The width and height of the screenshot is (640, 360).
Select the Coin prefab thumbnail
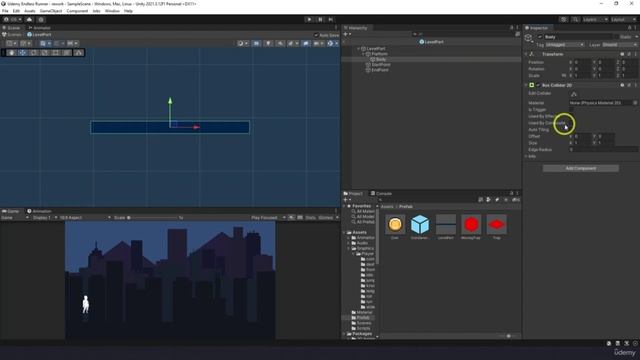395,224
